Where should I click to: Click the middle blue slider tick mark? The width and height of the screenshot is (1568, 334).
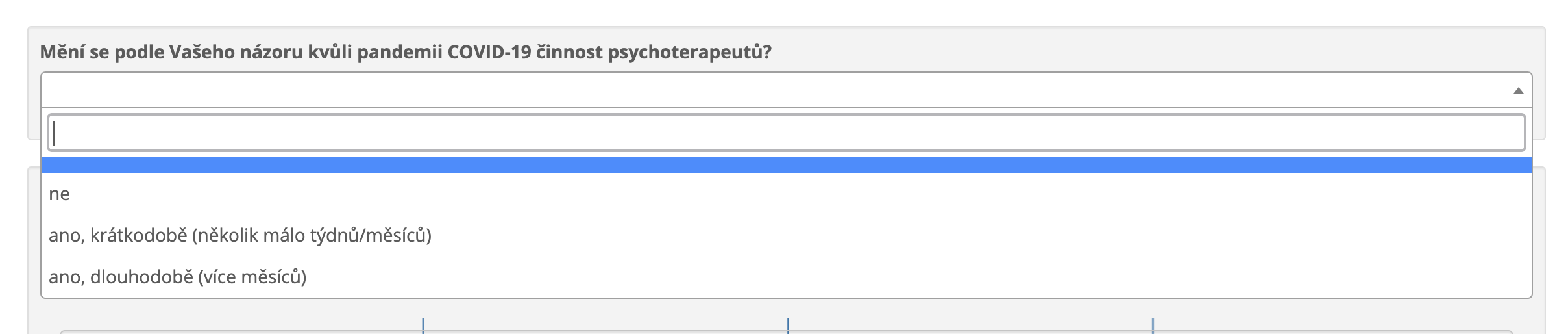(788, 326)
